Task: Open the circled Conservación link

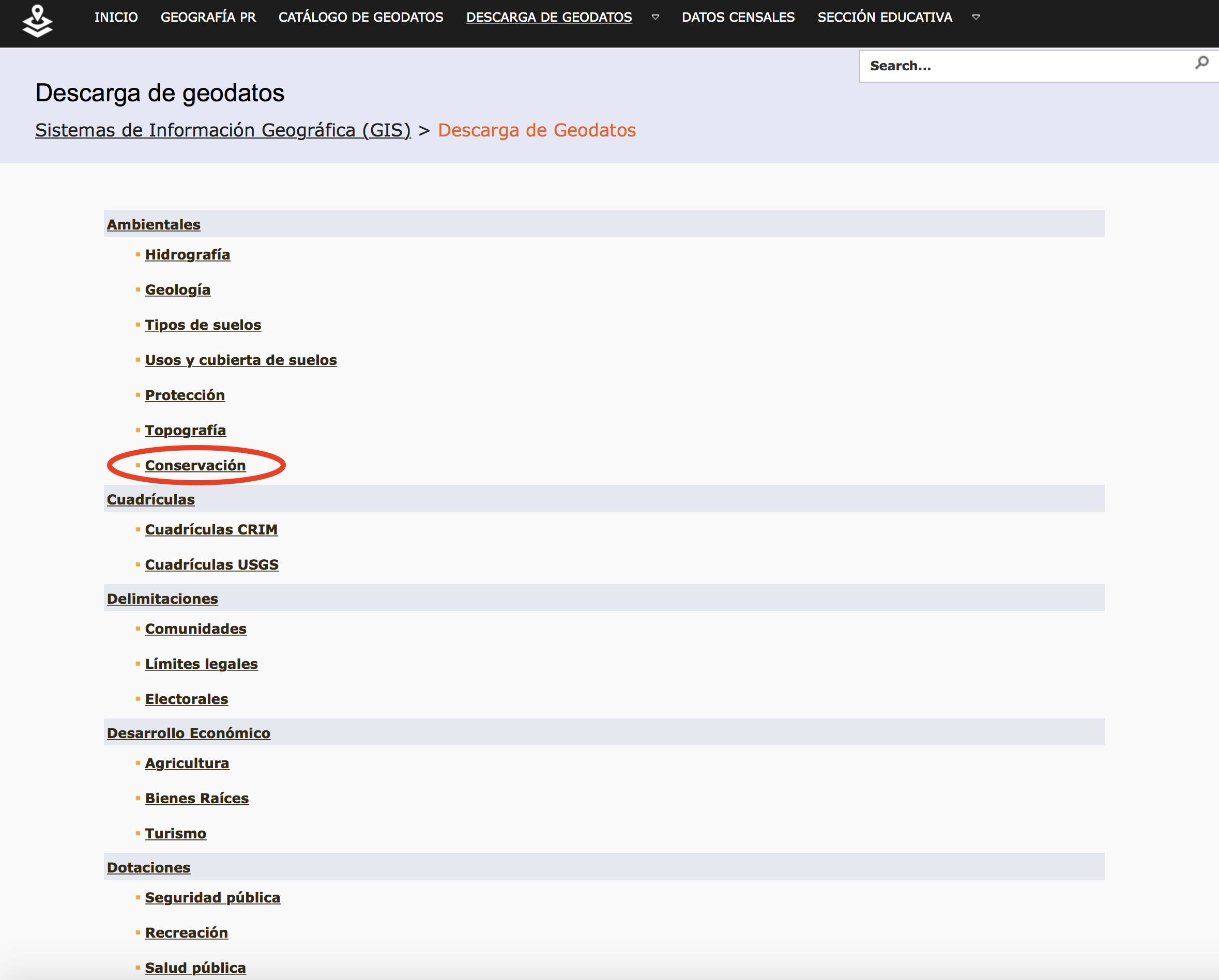Action: [x=195, y=465]
